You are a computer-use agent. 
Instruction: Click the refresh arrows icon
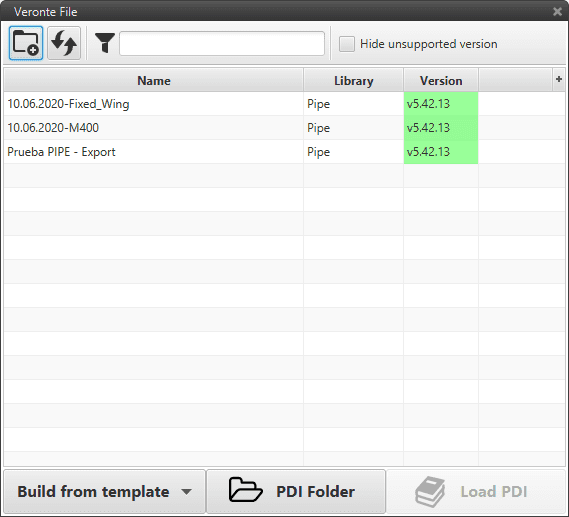coord(64,43)
